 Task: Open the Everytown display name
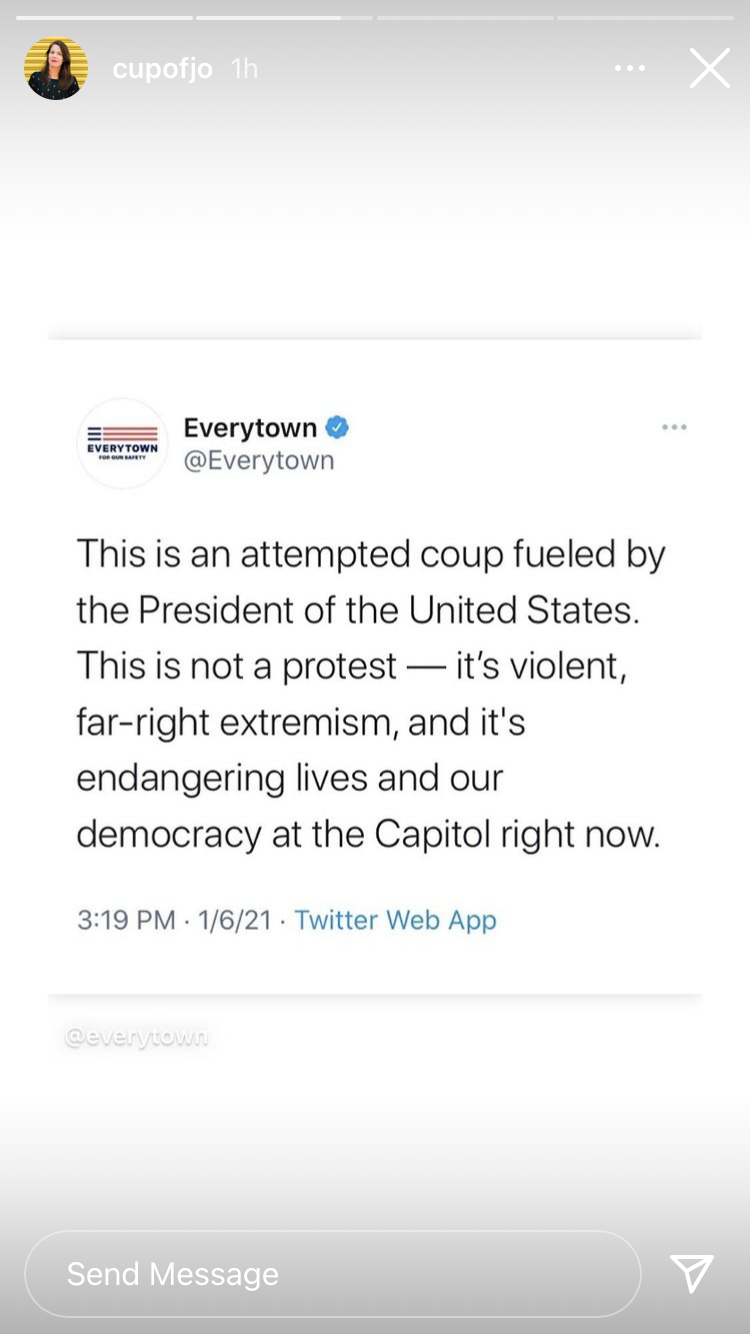click(250, 428)
